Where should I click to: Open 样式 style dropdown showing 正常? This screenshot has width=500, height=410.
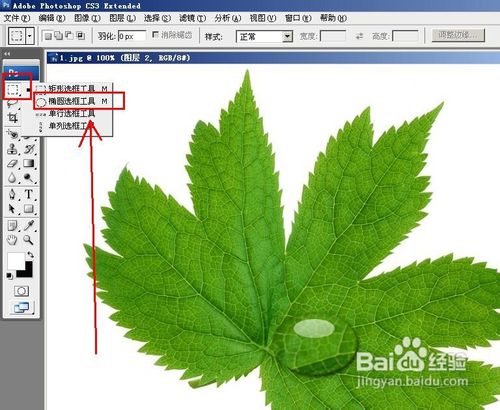click(x=264, y=36)
